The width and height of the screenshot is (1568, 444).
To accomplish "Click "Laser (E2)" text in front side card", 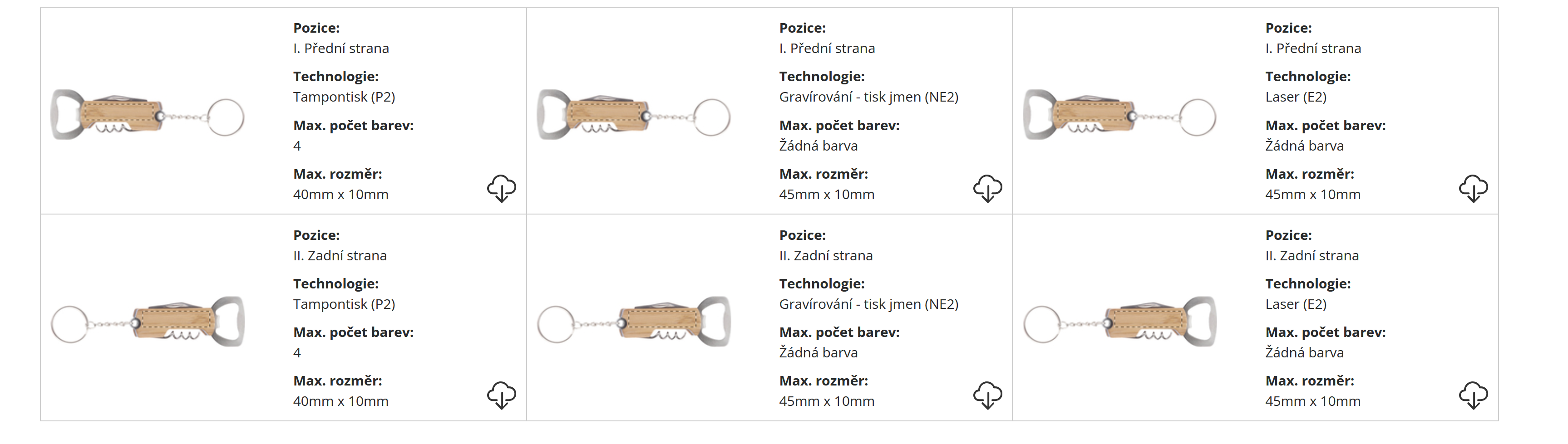I will pyautogui.click(x=1295, y=97).
